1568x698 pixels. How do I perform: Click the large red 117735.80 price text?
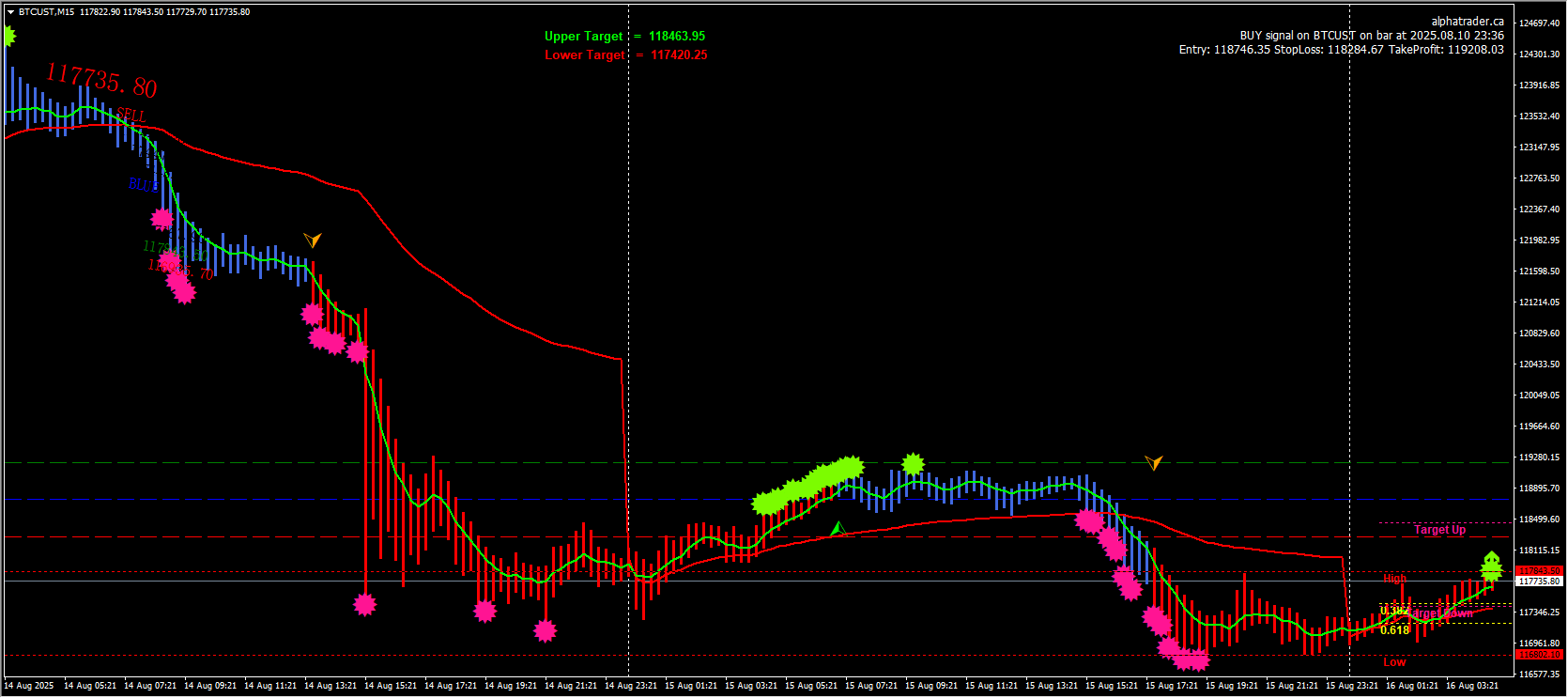tap(101, 81)
